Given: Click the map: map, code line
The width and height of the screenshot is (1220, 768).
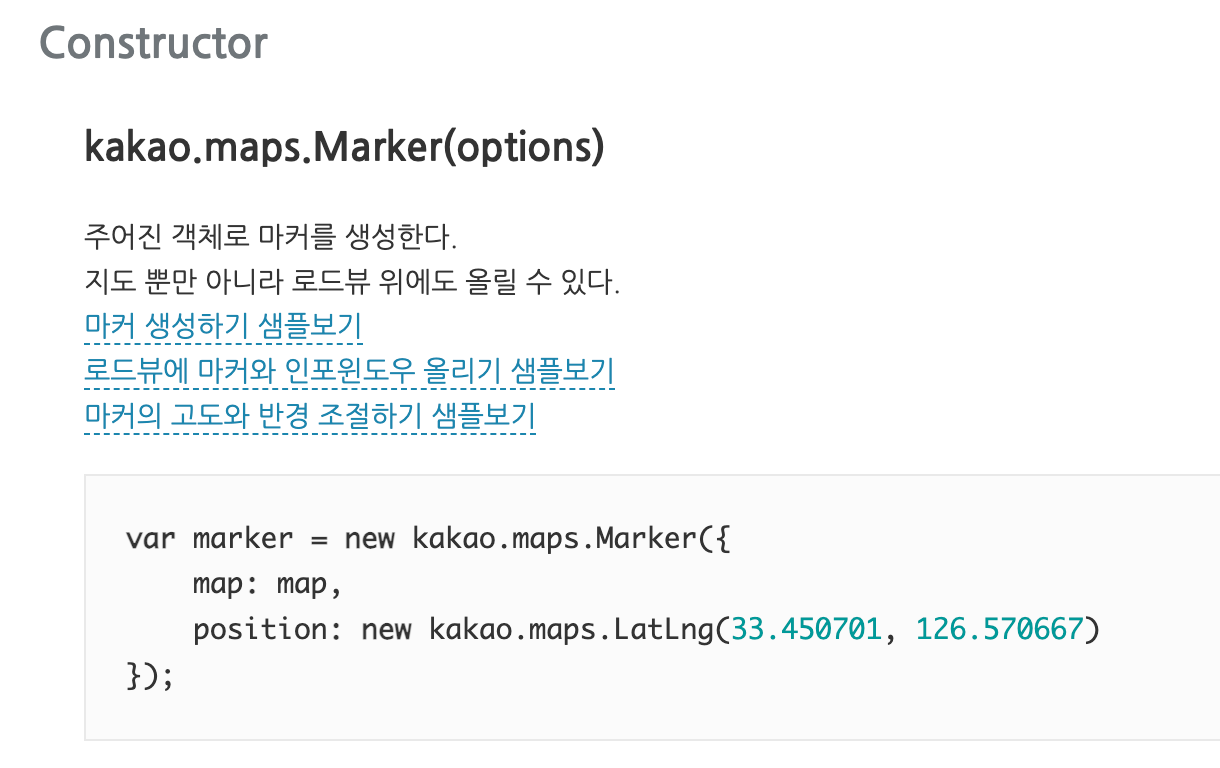Looking at the screenshot, I should 268,585.
